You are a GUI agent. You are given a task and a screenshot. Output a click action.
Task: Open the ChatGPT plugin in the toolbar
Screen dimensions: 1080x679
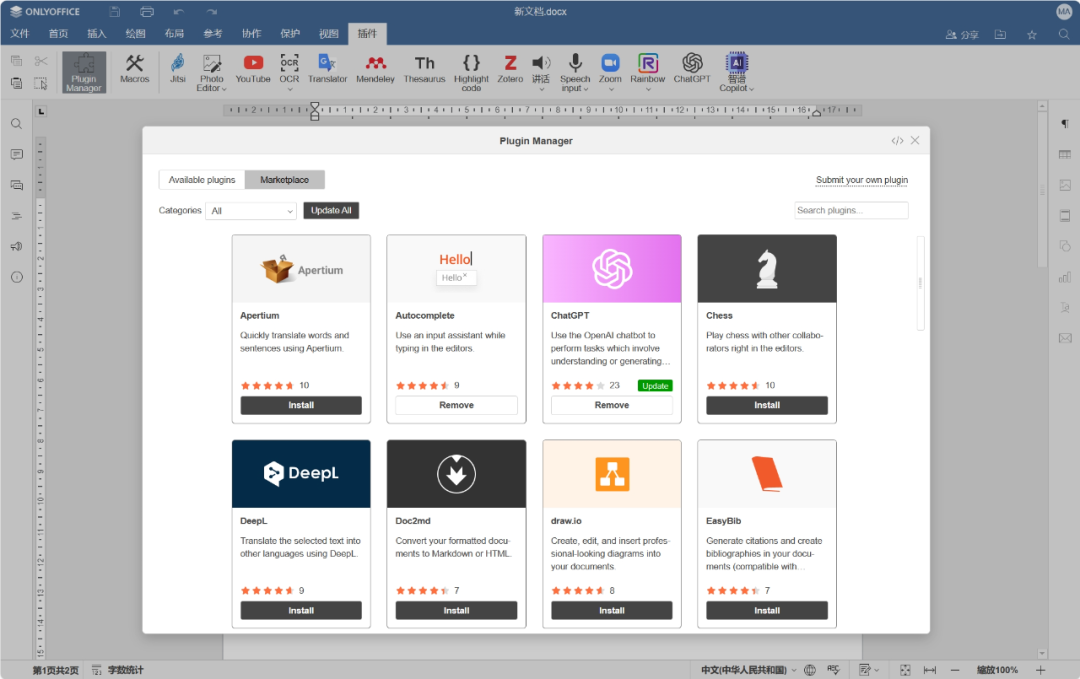(x=692, y=70)
